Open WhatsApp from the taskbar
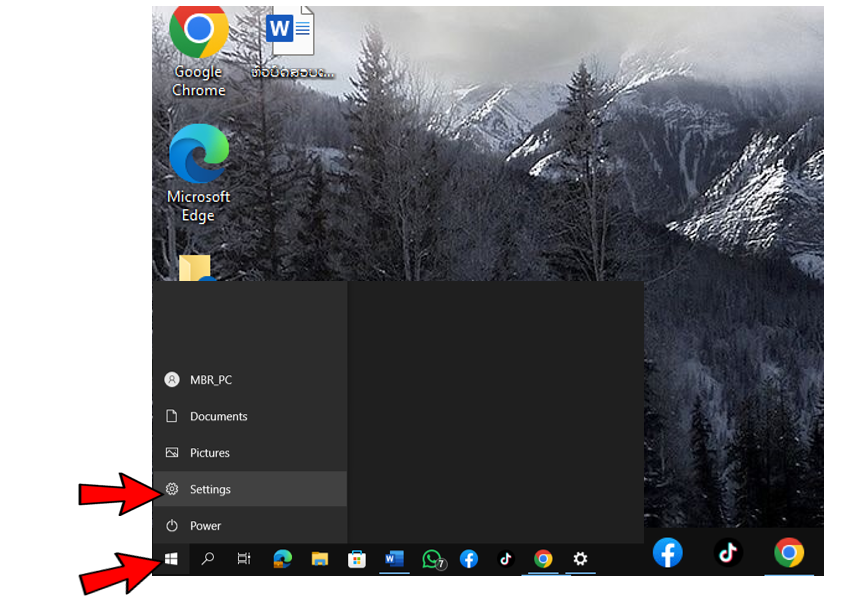Viewport: 846px width, 596px height. [432, 559]
